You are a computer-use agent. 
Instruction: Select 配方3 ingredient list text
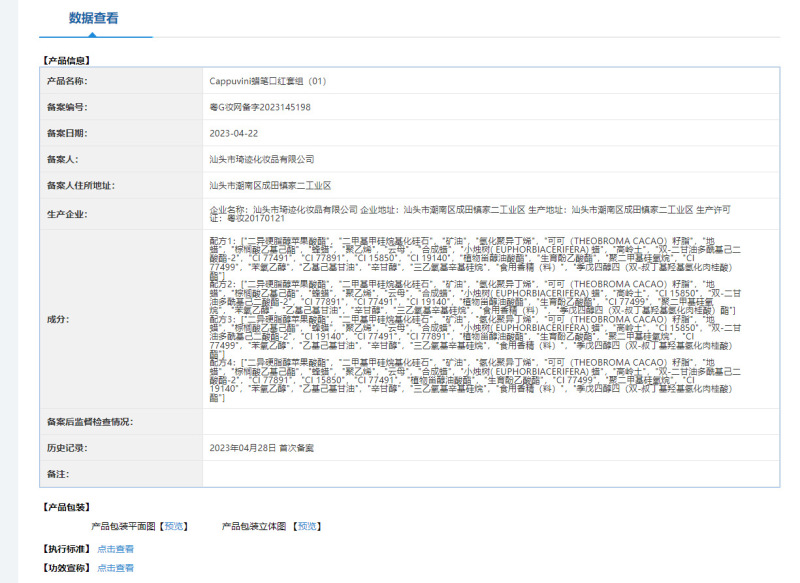click(475, 337)
